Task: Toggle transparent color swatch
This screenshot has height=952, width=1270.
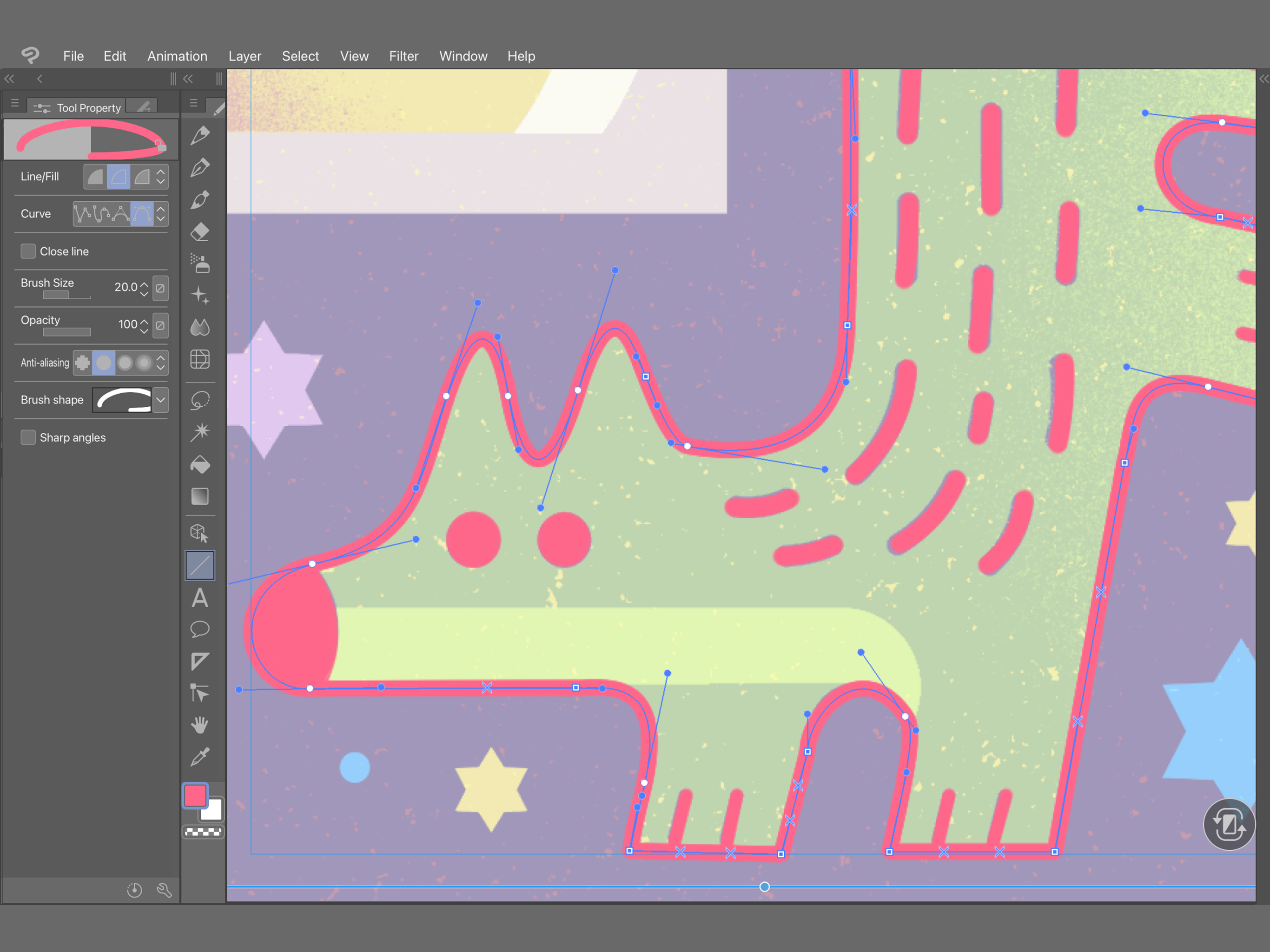Action: click(x=203, y=832)
